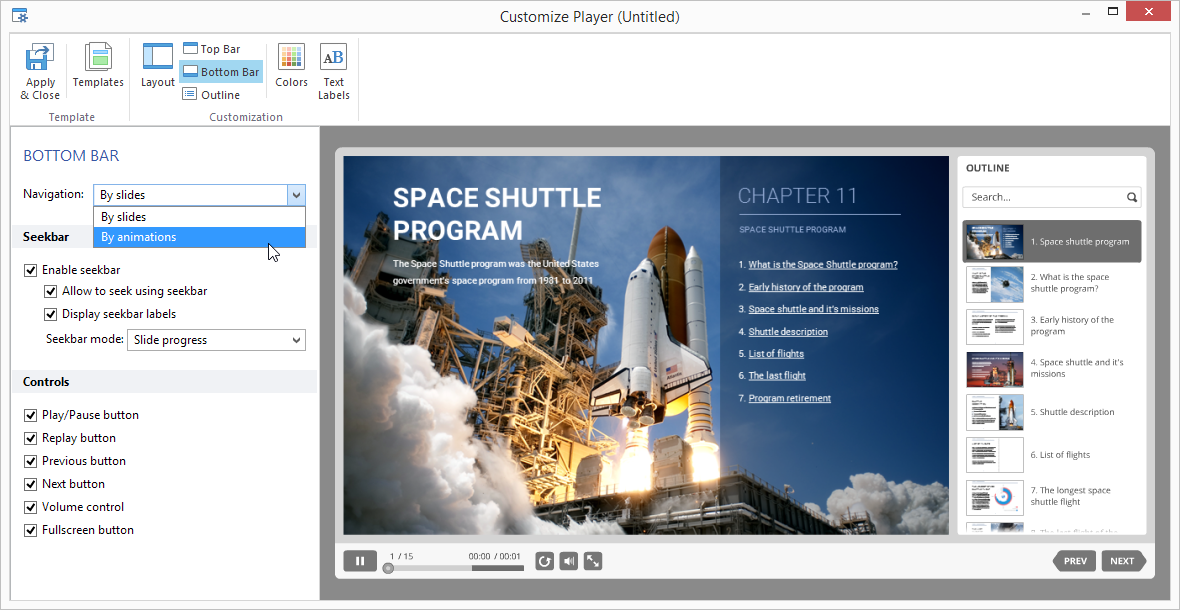This screenshot has height=610, width=1180.
Task: Go to previous slide with PREV
Action: [1075, 560]
